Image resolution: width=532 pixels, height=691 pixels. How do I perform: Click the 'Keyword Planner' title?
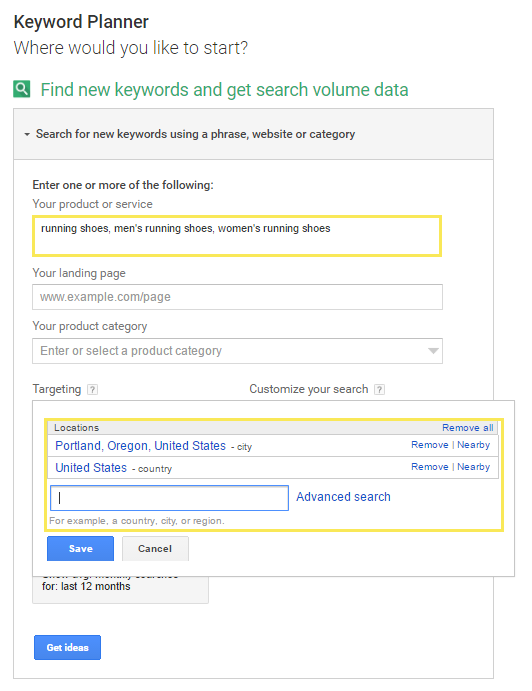click(x=81, y=22)
